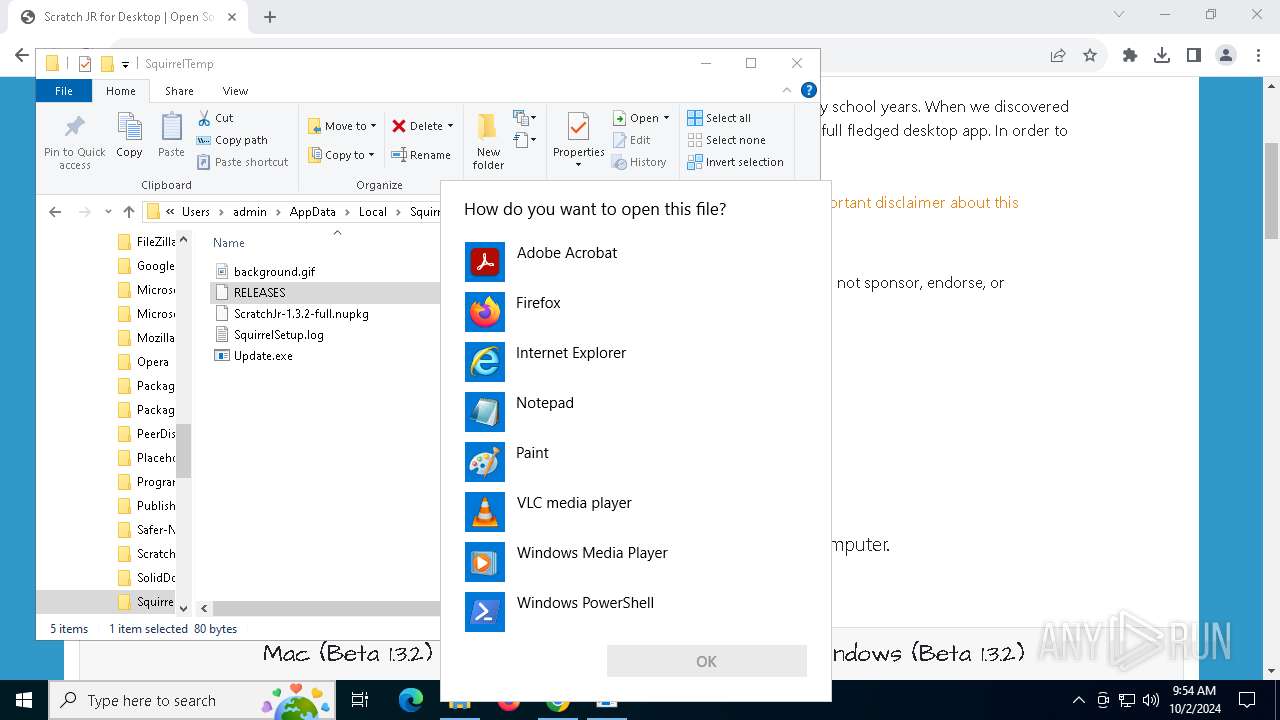Click Local in the address path
The height and width of the screenshot is (720, 1280).
[373, 212]
